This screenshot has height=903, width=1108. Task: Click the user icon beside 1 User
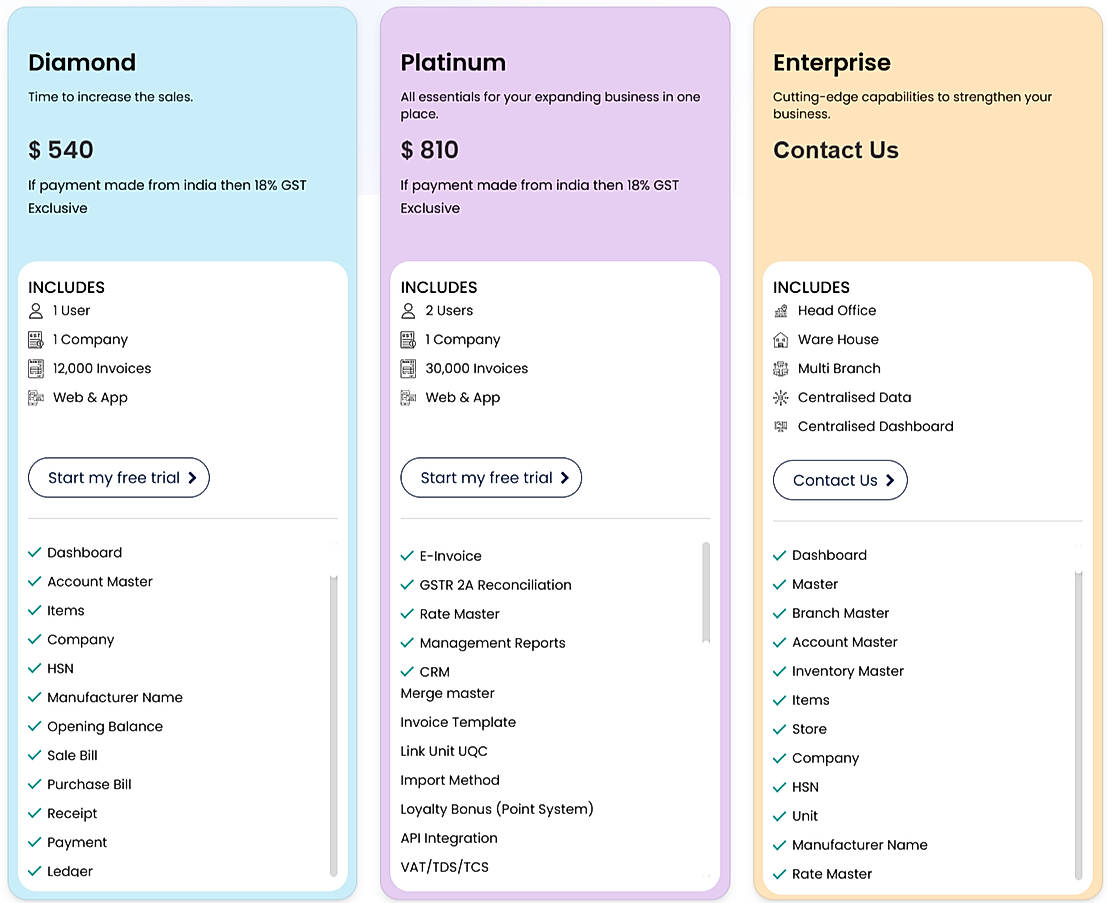click(35, 311)
